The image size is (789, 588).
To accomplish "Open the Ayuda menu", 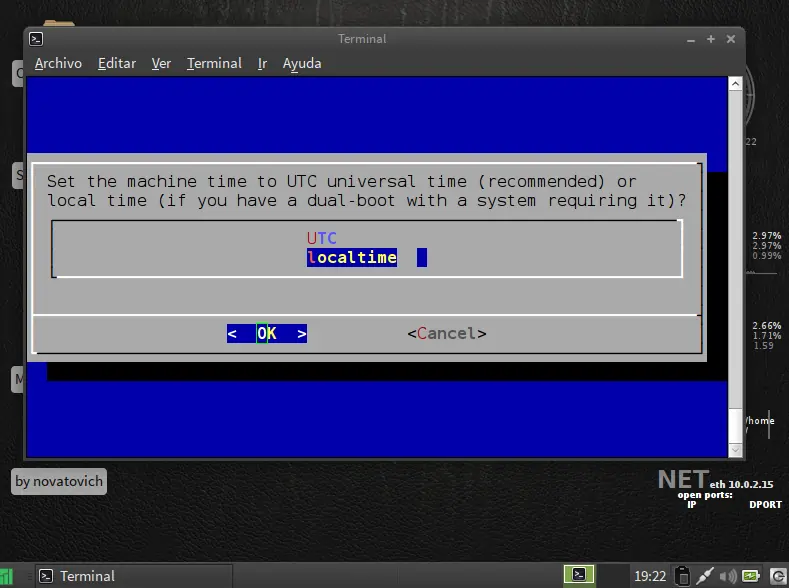I will [x=302, y=63].
